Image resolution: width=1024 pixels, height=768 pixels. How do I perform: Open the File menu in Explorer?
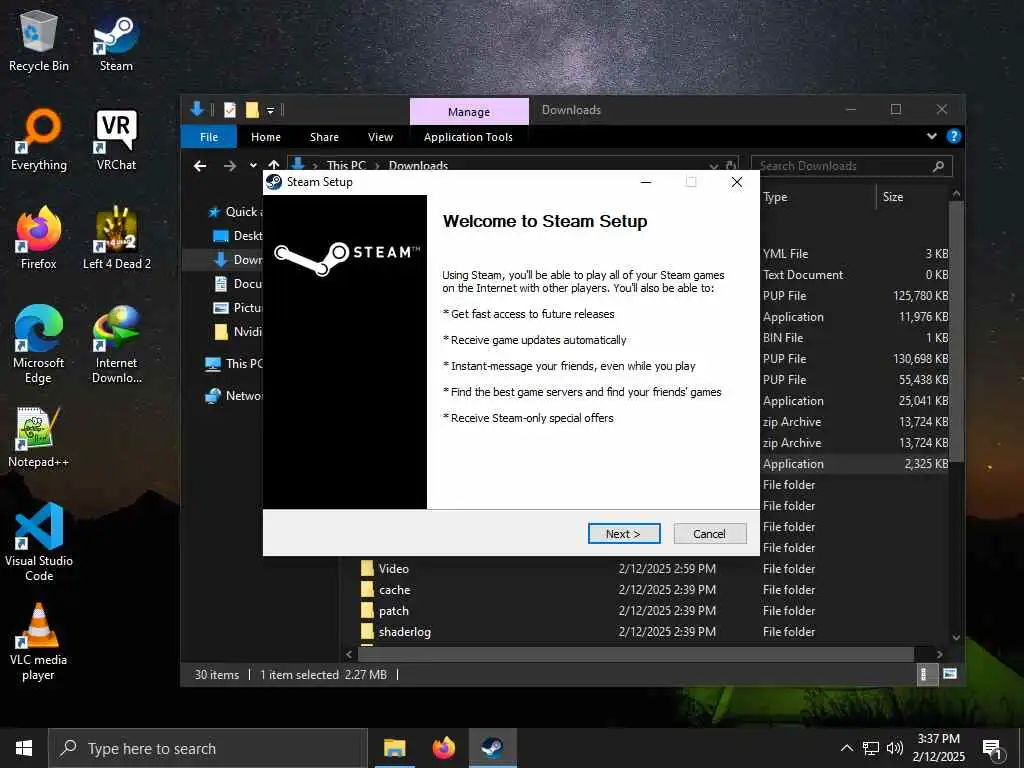coord(209,137)
